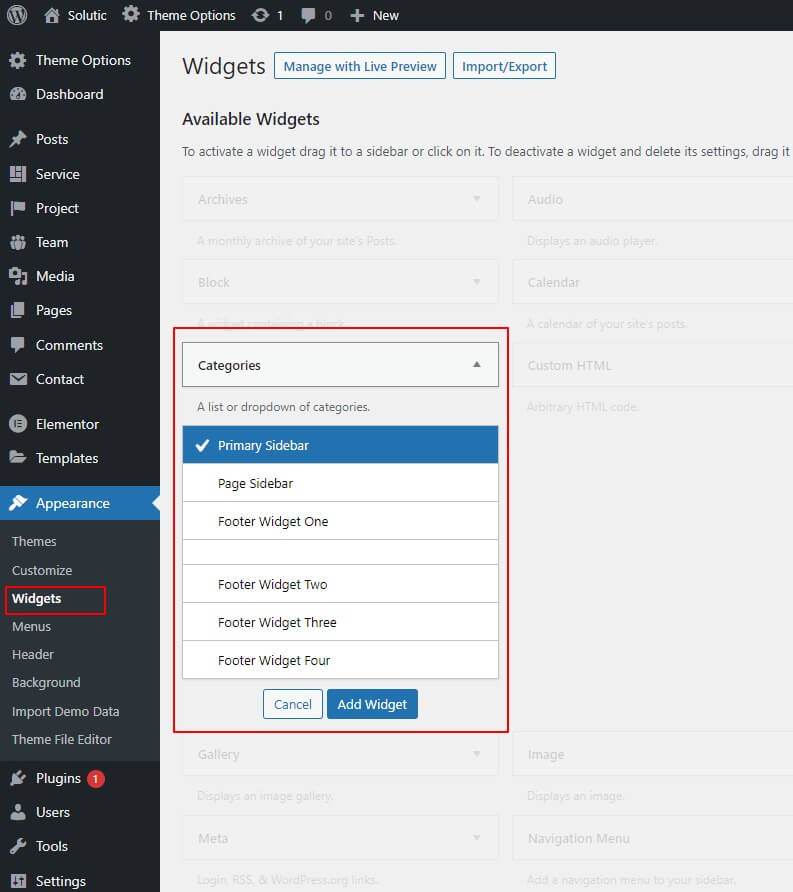Open the Solutic home site icon
Screen dimensions: 793x892
pos(53,15)
